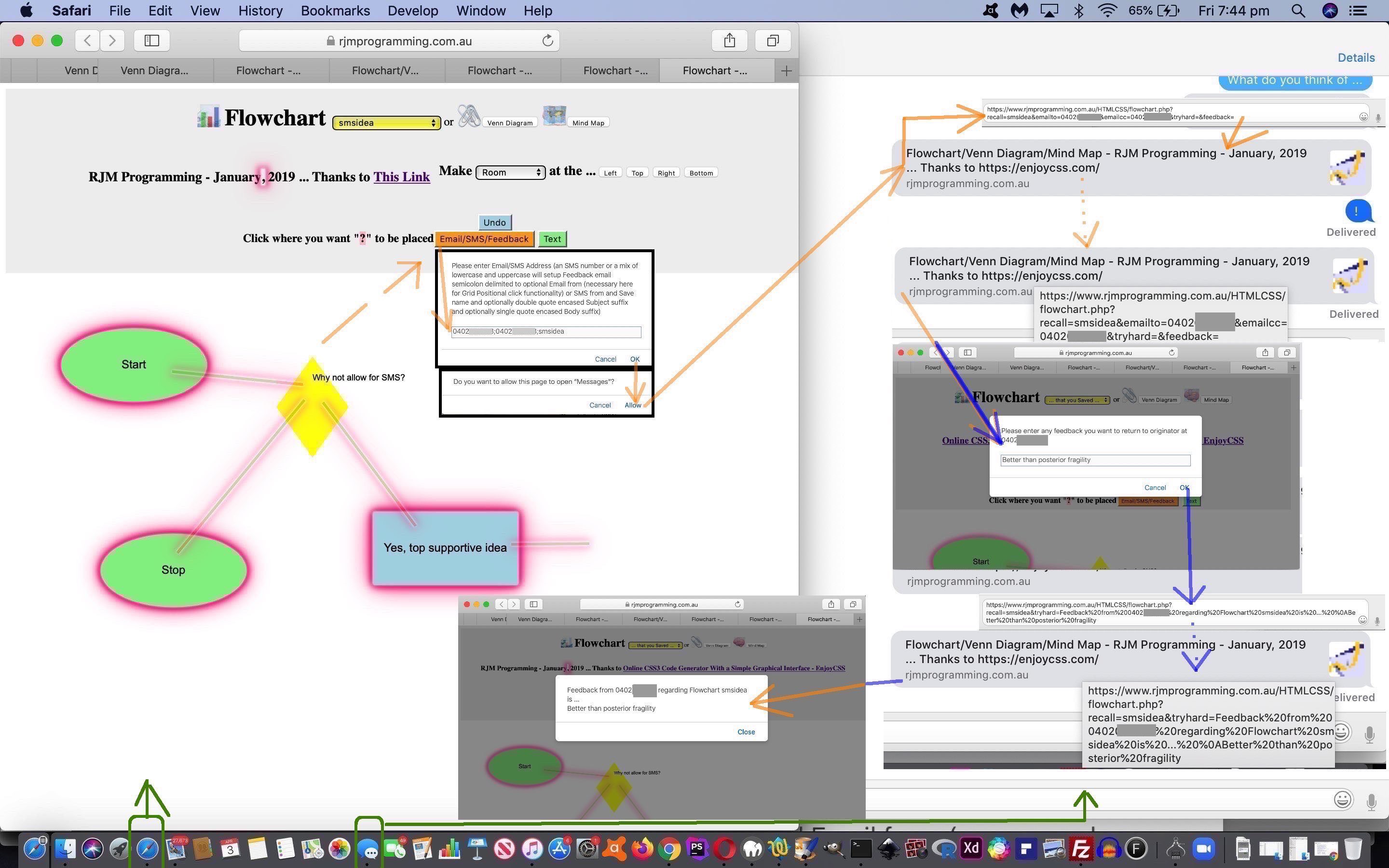The width and height of the screenshot is (1389, 868).
Task: Click the green Start ellipse shape
Action: click(134, 364)
